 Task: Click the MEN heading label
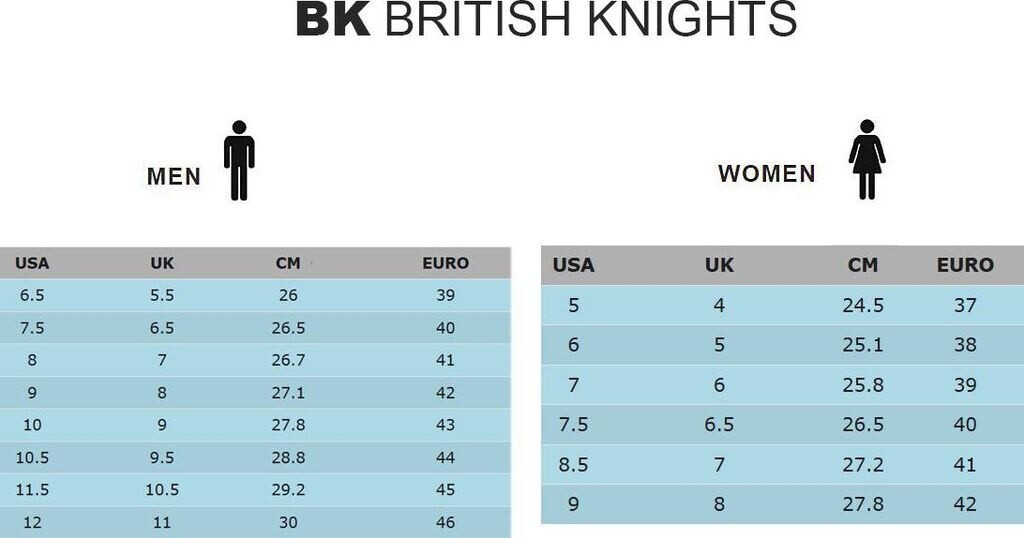pos(174,177)
